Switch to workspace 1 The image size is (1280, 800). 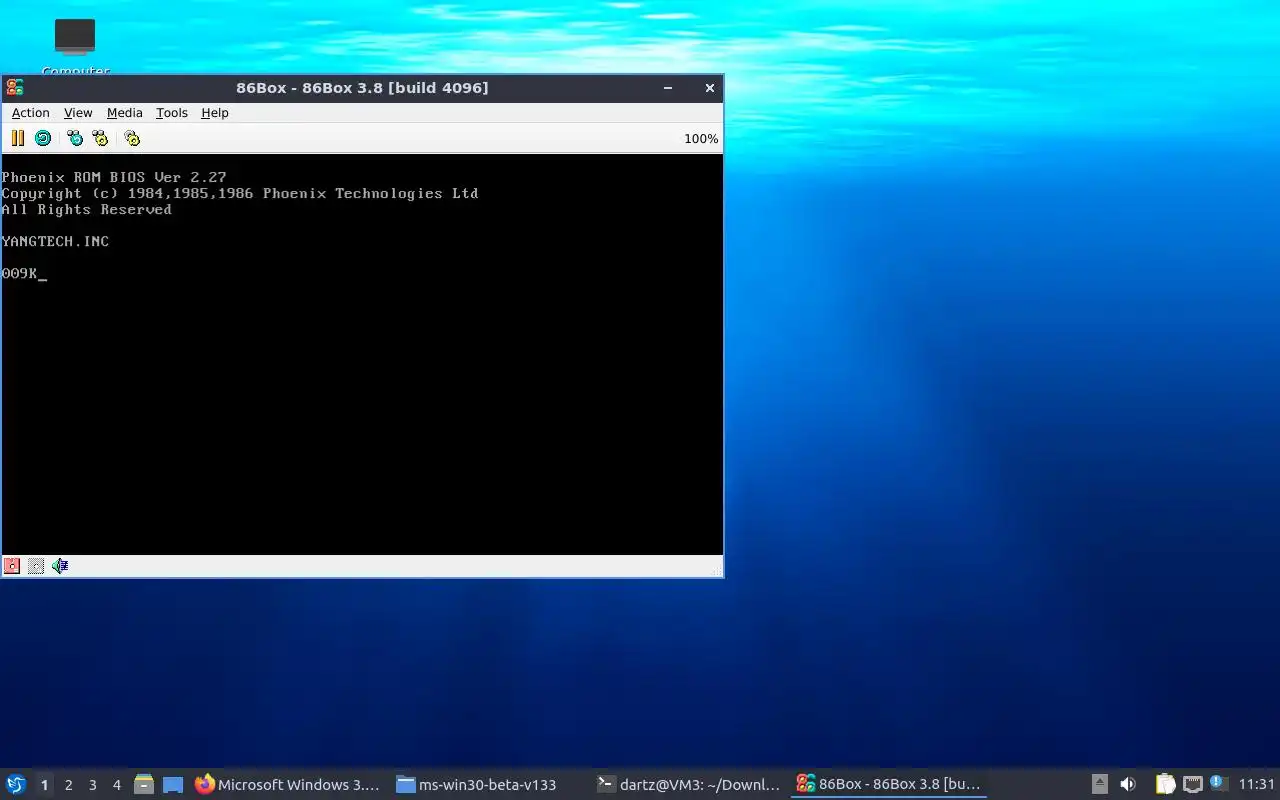pyautogui.click(x=44, y=785)
